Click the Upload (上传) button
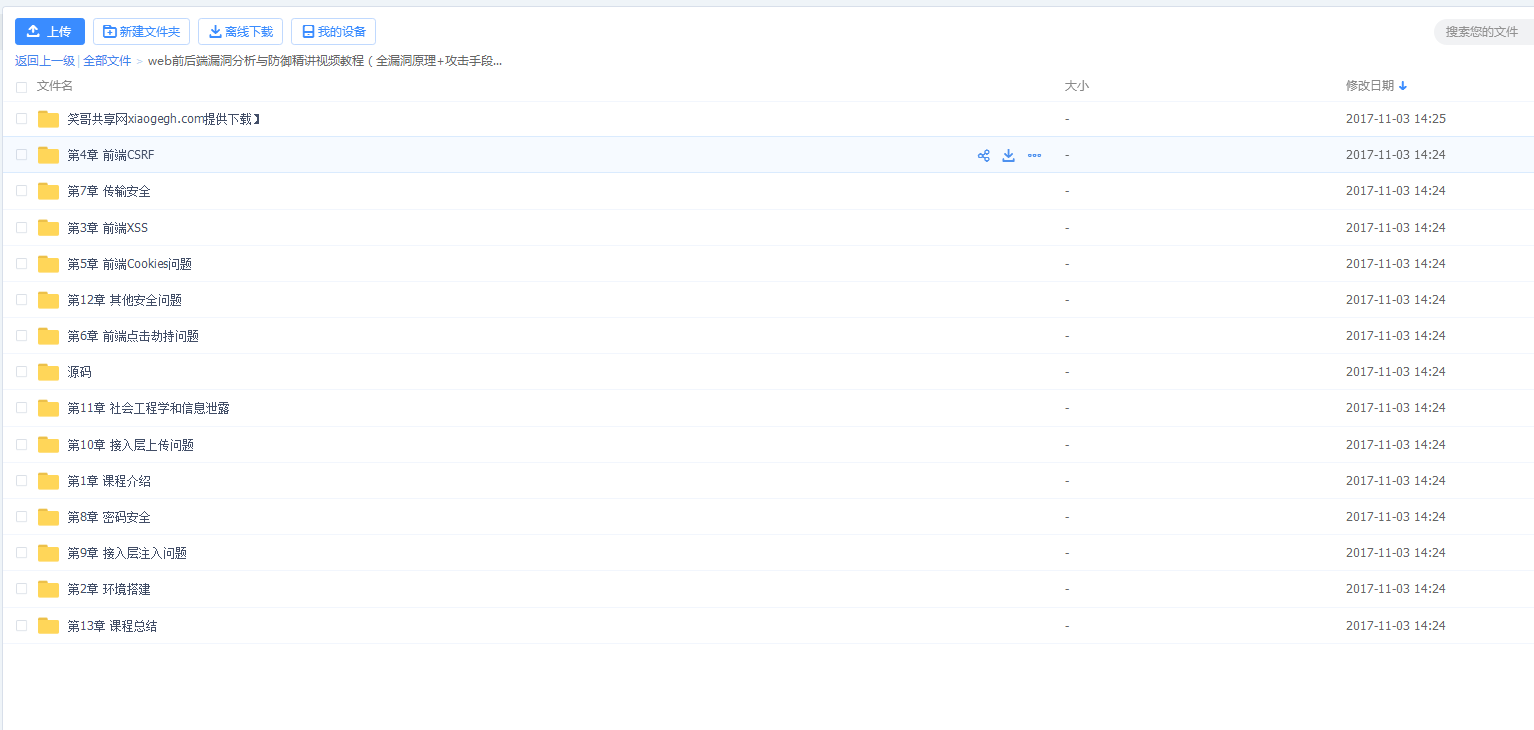1534x730 pixels. point(50,32)
